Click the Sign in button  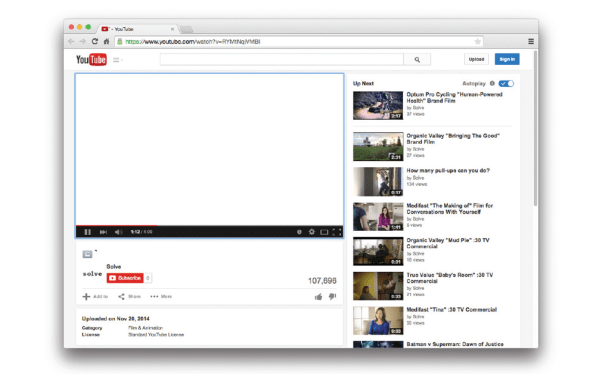click(507, 59)
